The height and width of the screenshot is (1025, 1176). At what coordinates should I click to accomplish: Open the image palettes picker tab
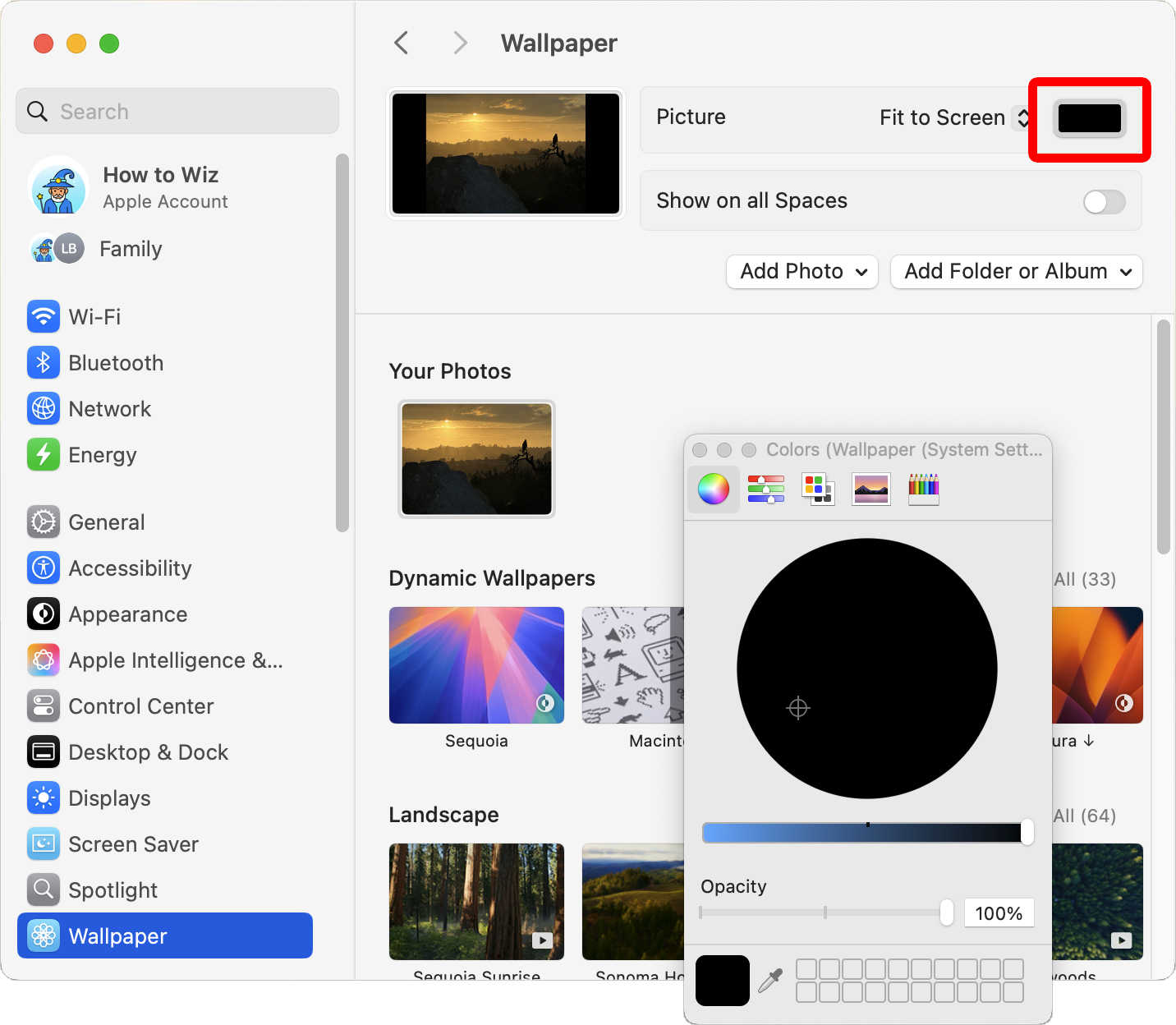coord(871,490)
